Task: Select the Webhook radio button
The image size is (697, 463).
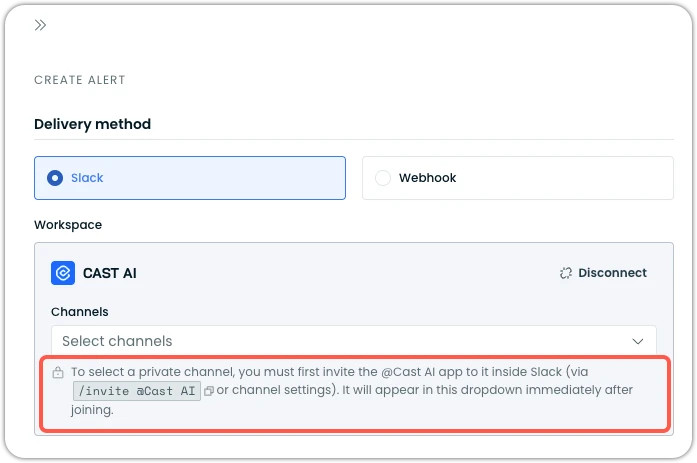Action: click(x=383, y=178)
